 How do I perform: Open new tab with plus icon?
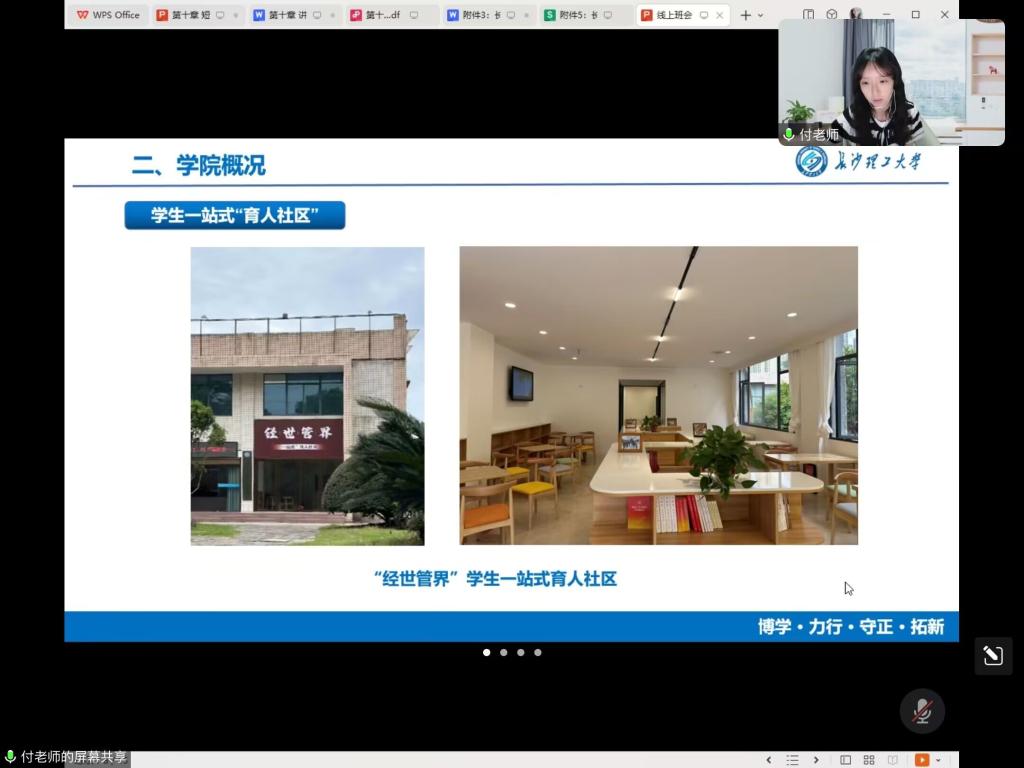[745, 15]
